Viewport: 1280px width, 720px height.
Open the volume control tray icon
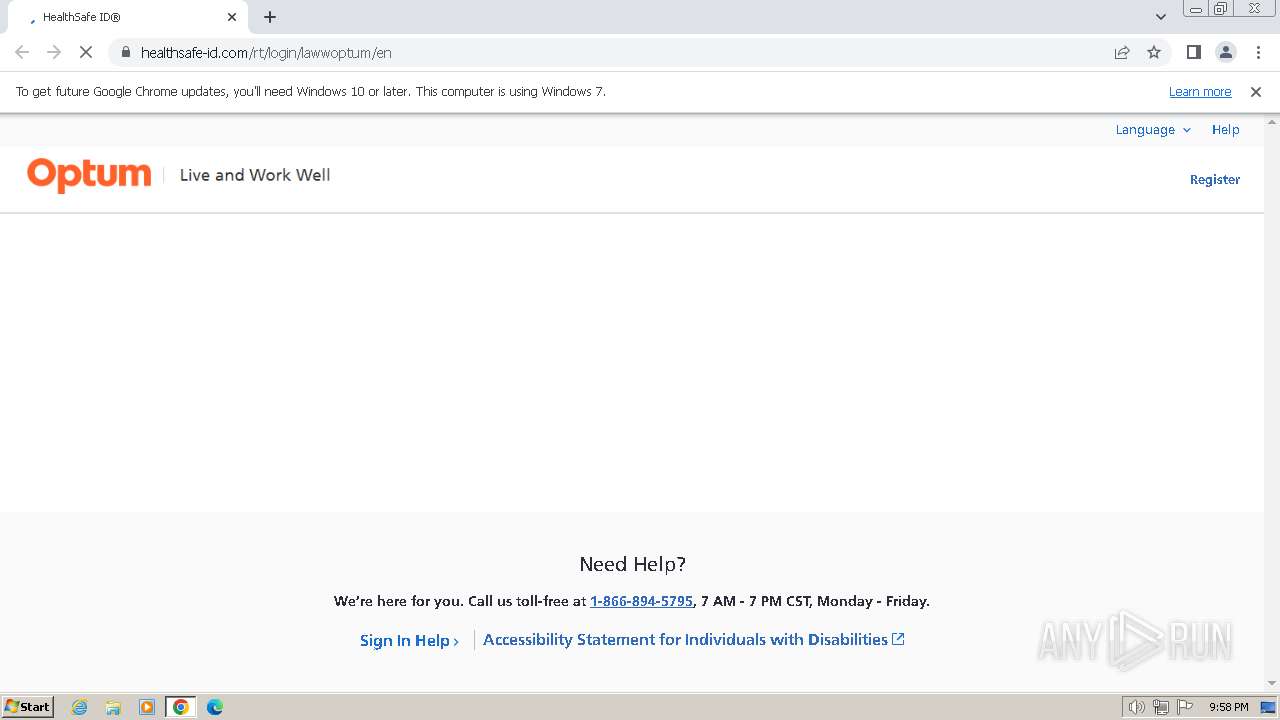(x=1137, y=707)
